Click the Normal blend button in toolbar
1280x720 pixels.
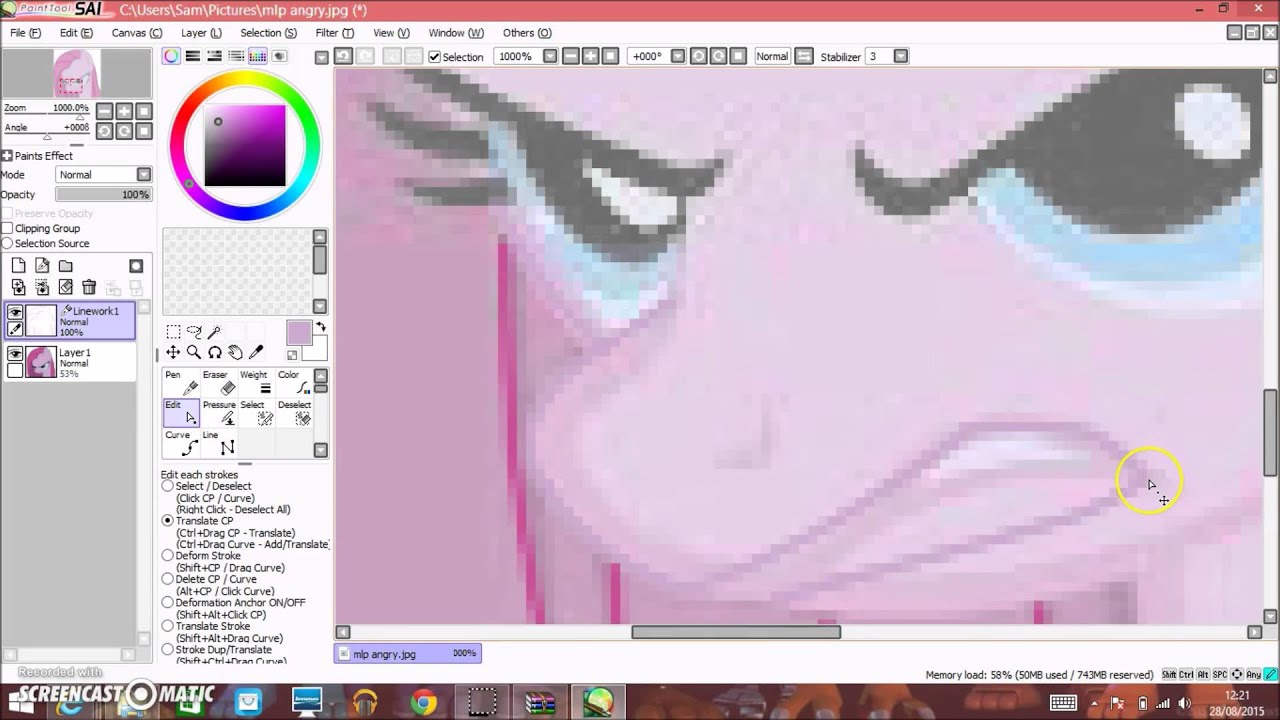pos(772,57)
